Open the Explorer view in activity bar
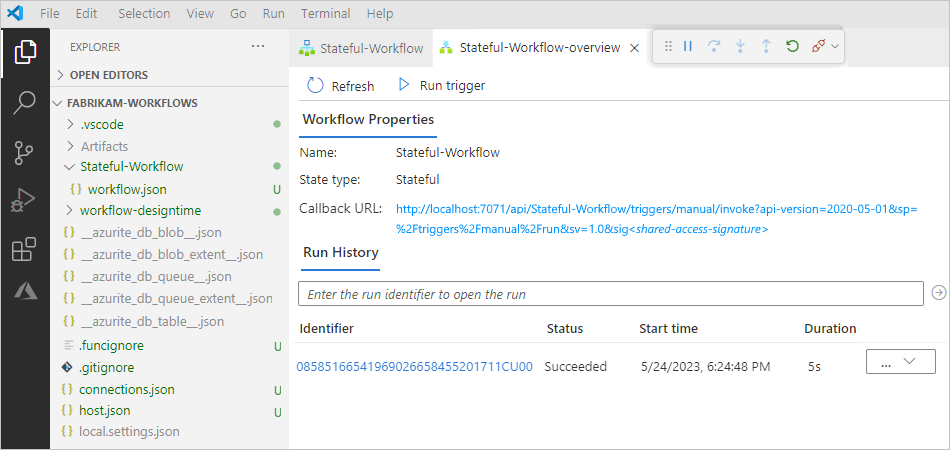This screenshot has width=950, height=450. 25,51
